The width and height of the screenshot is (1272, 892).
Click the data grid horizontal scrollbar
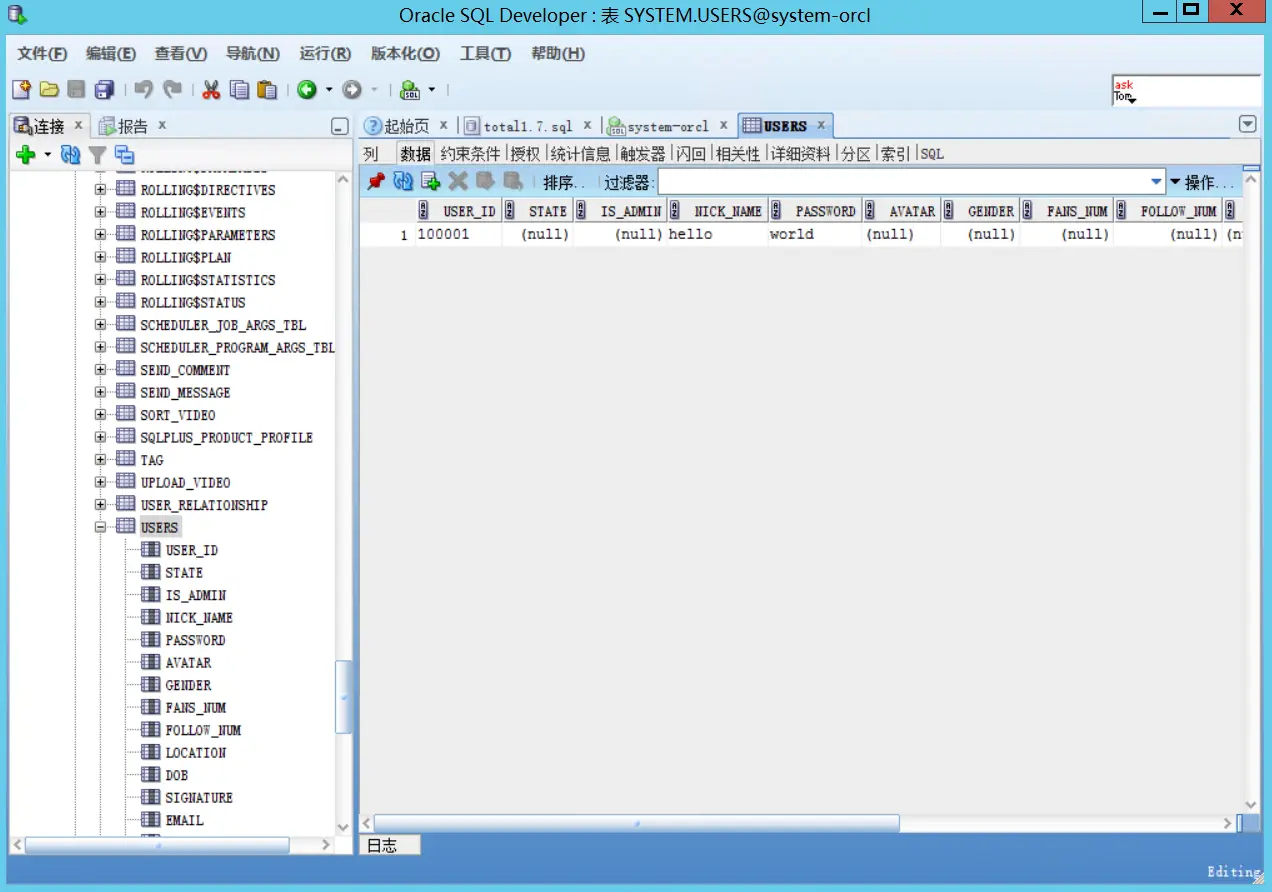pos(638,823)
